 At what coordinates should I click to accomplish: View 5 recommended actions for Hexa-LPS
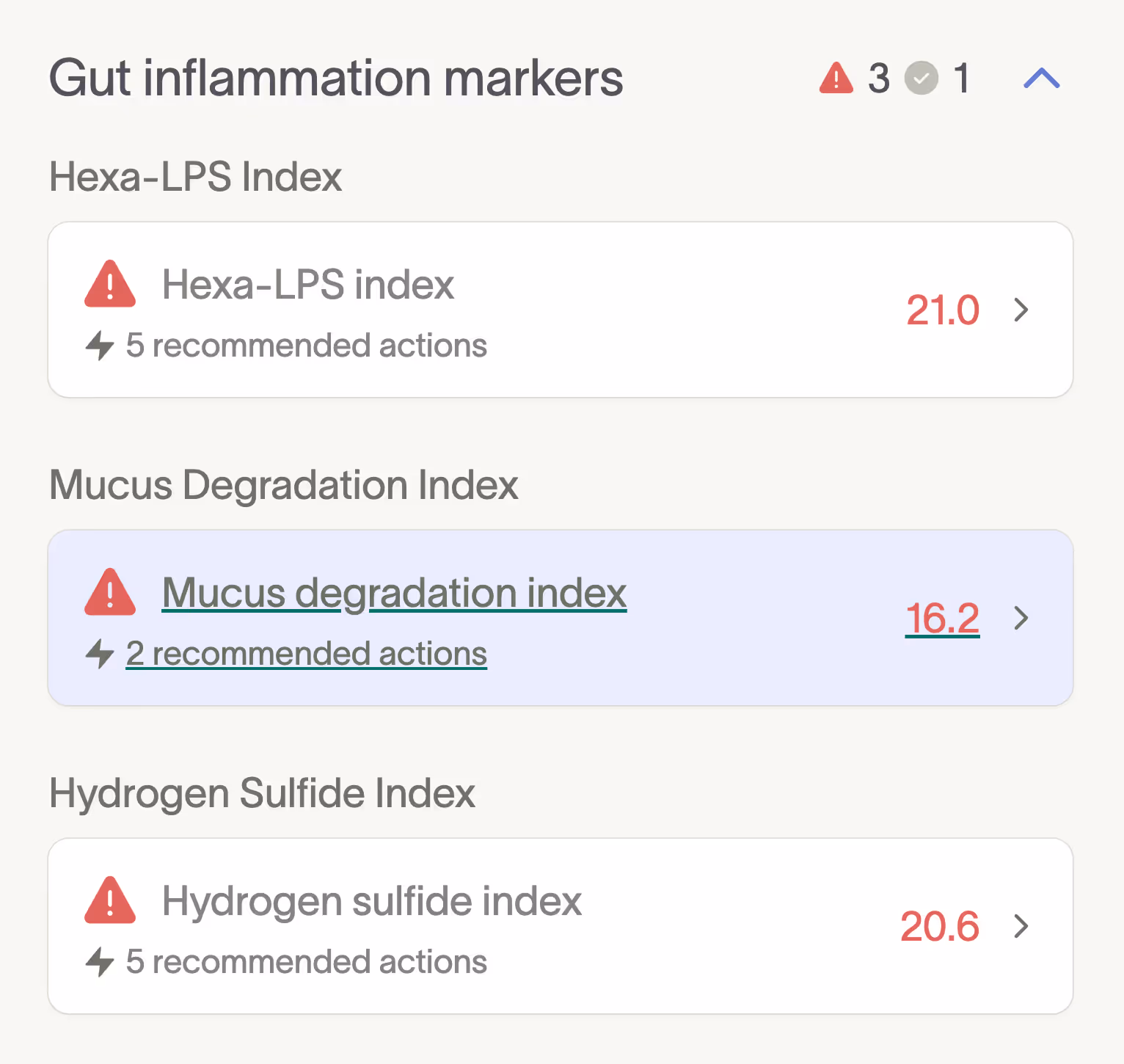(x=307, y=346)
